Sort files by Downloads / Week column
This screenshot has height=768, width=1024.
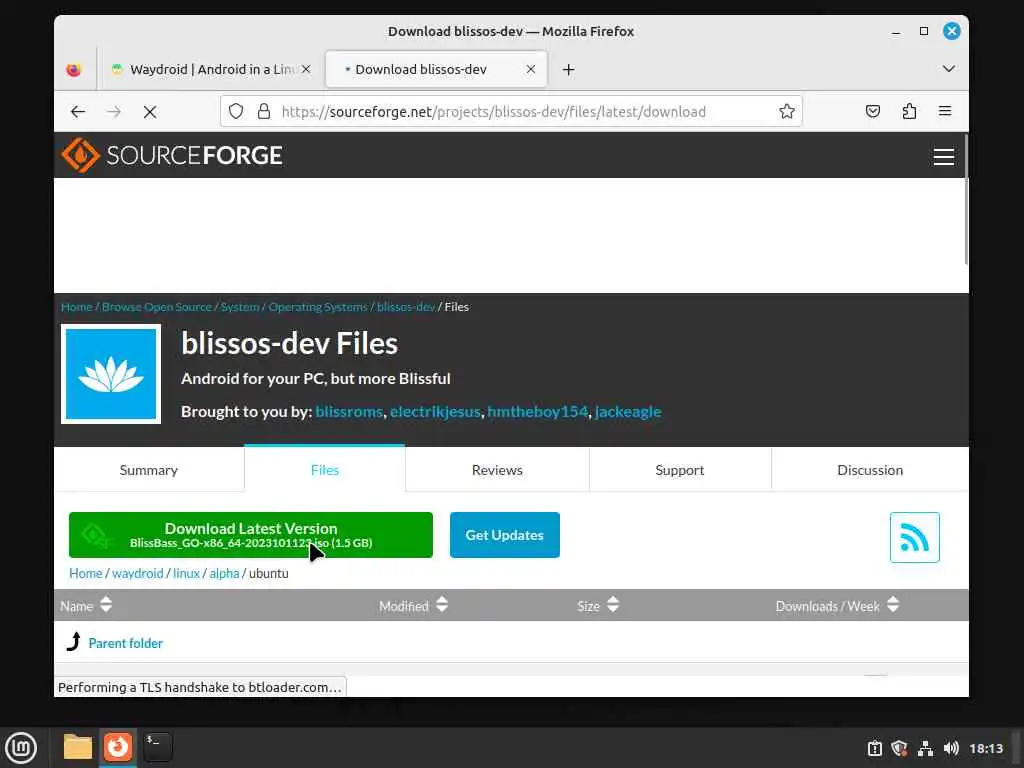[837, 605]
